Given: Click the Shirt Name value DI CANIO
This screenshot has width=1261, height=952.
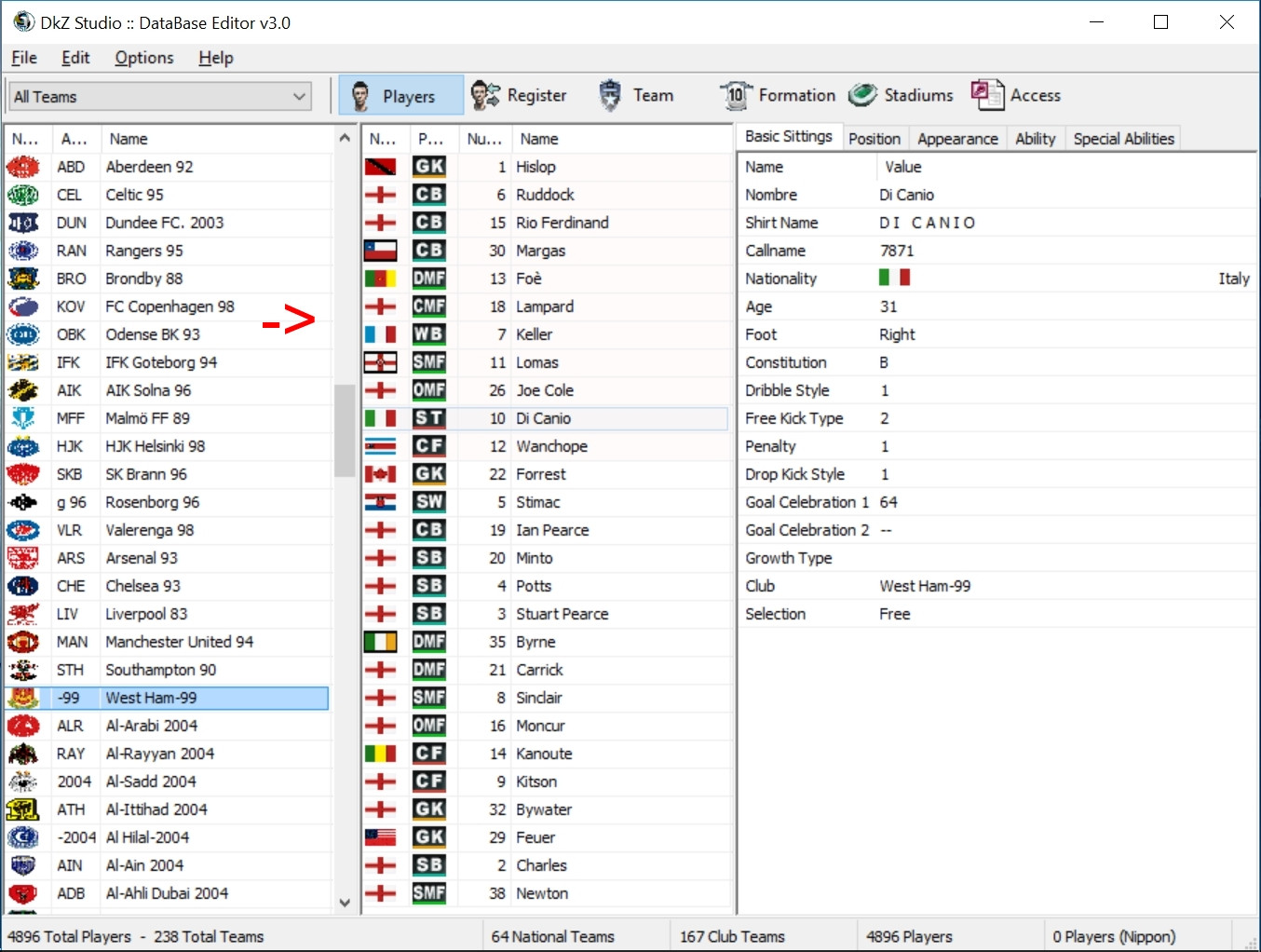Looking at the screenshot, I should point(928,223).
